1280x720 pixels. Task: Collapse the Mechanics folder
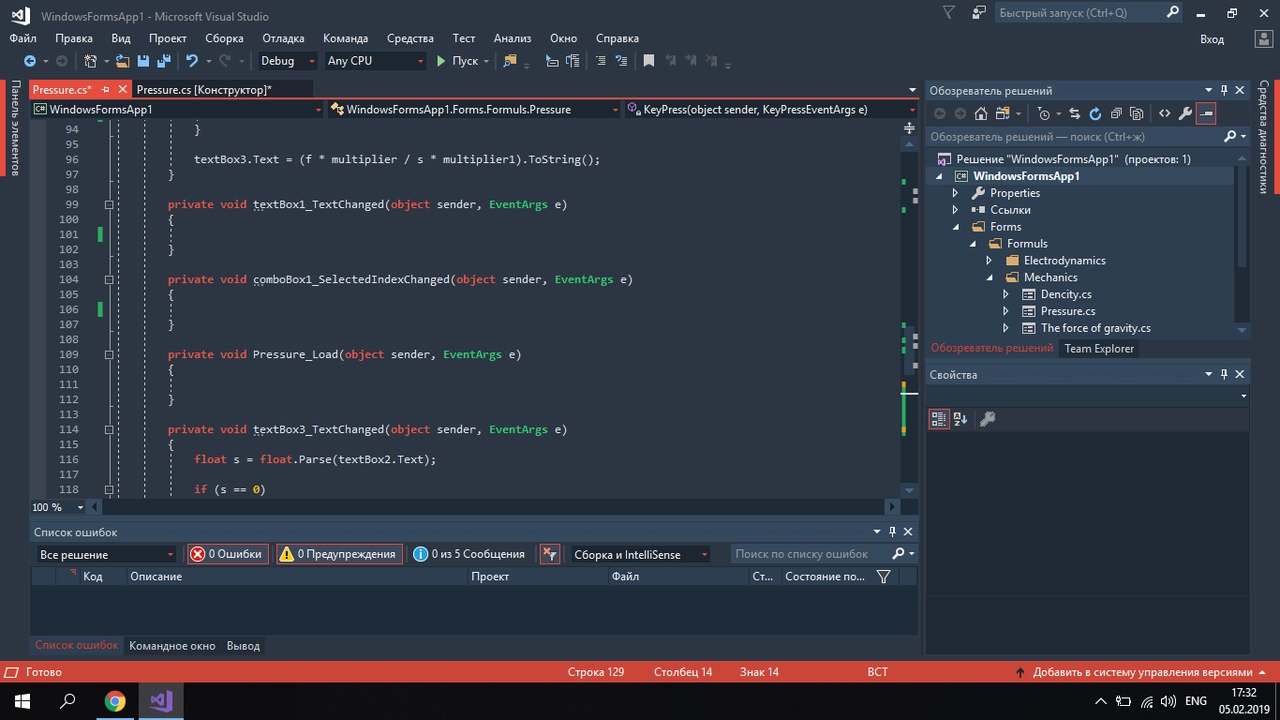989,278
